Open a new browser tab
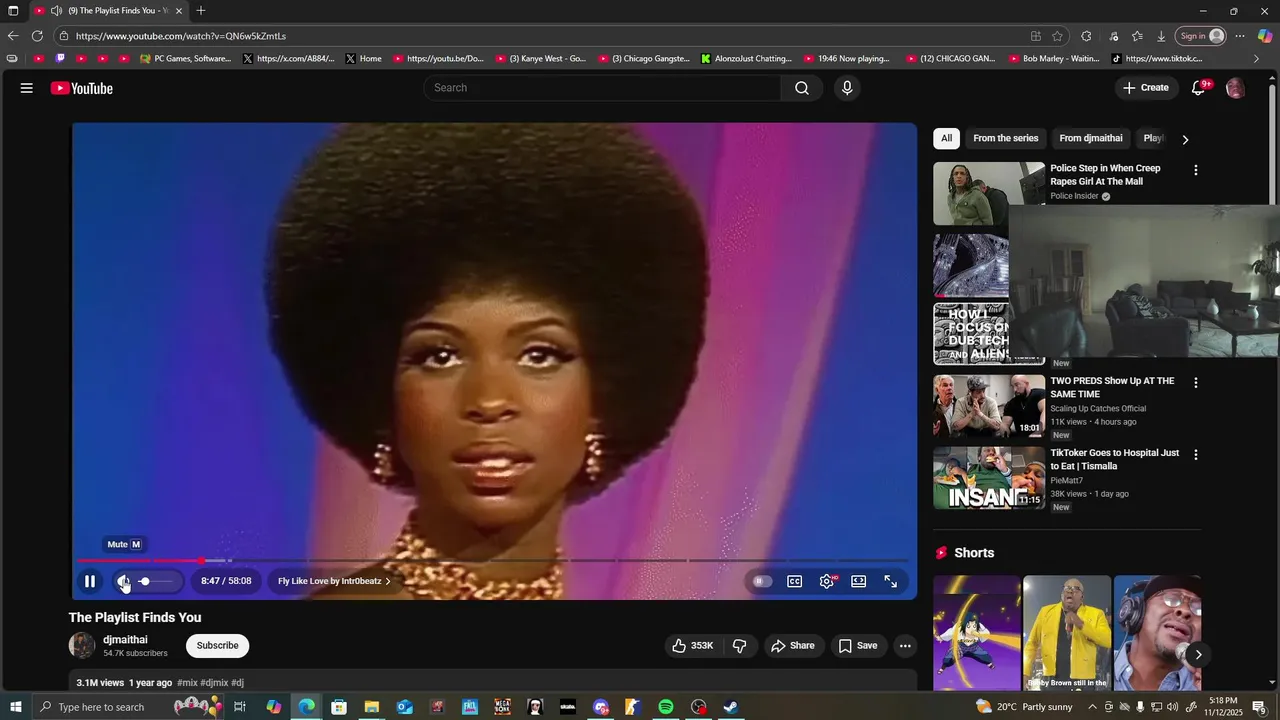The image size is (1280, 720). pyautogui.click(x=201, y=11)
